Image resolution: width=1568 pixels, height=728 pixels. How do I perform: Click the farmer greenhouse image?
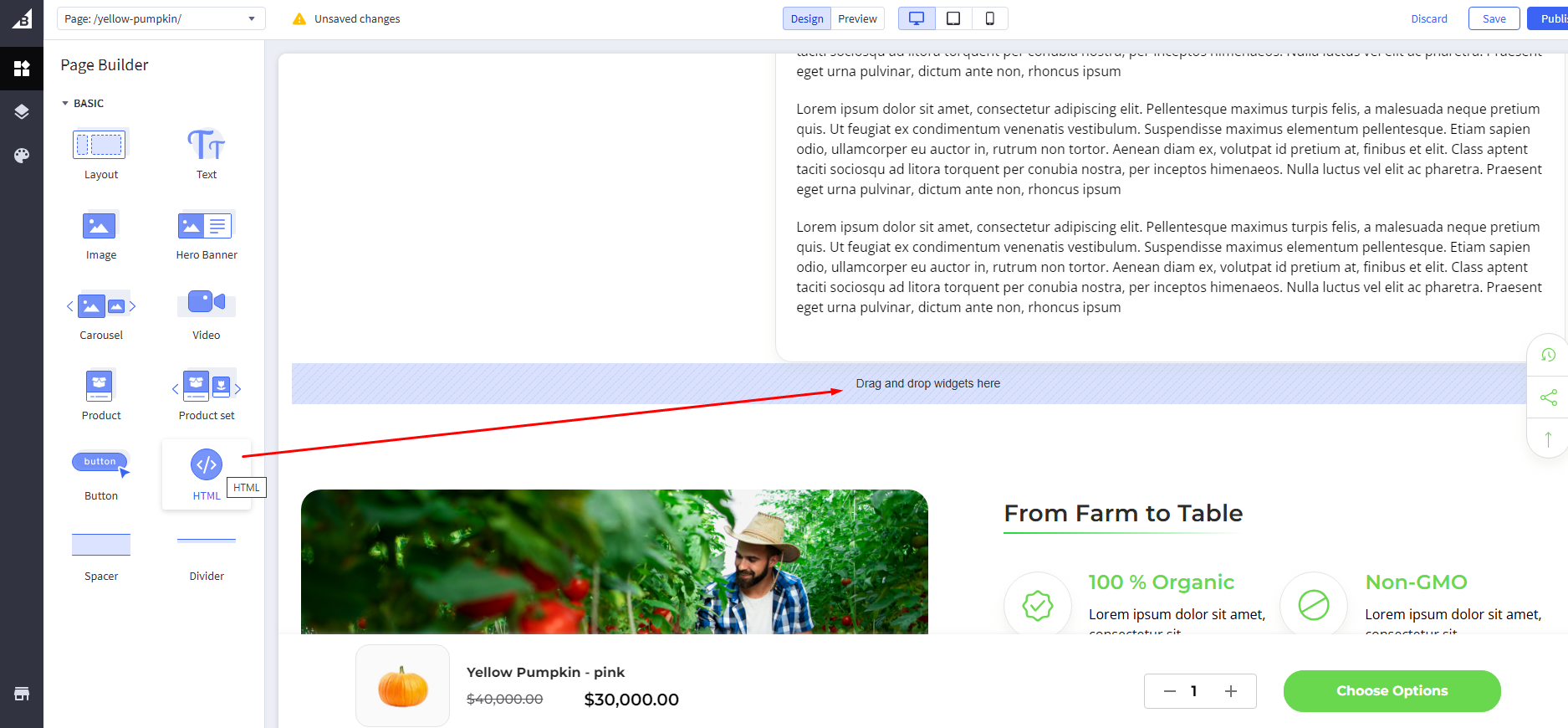pyautogui.click(x=615, y=561)
